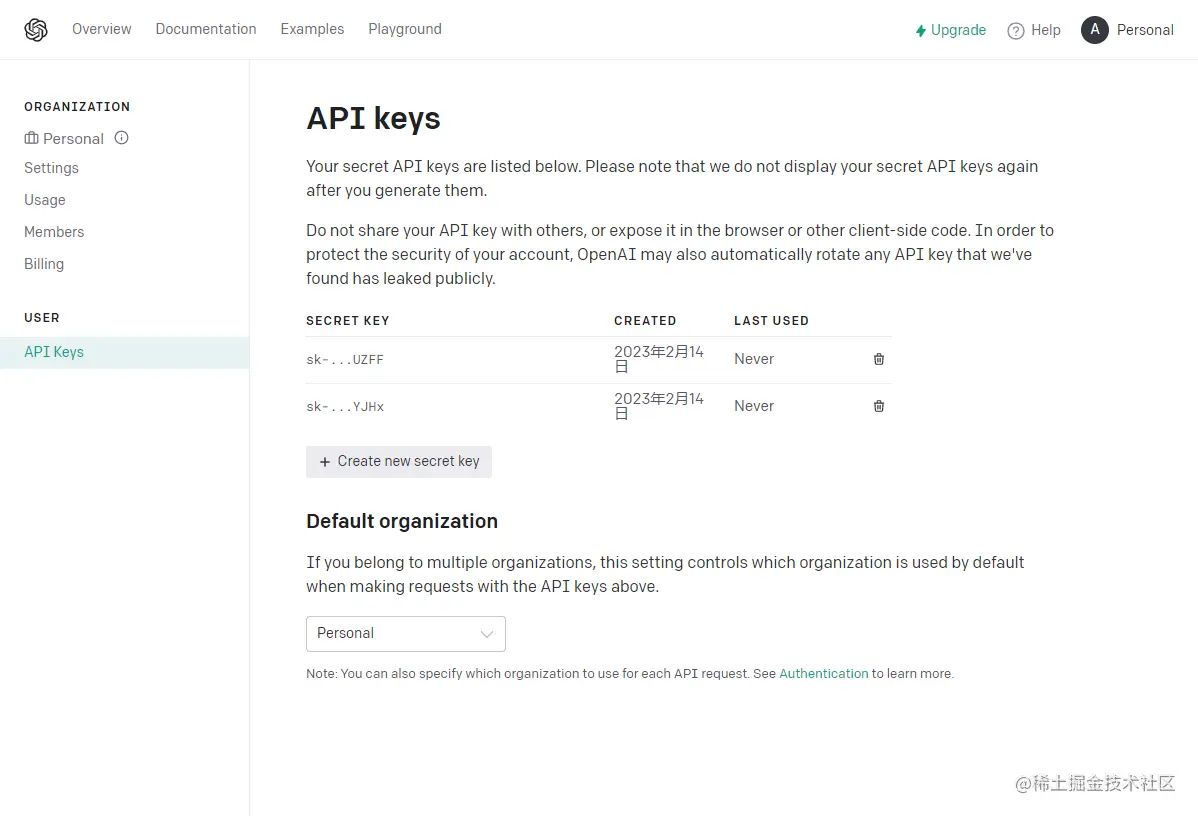The width and height of the screenshot is (1198, 816).
Task: Click the API keys page heading
Action: [374, 119]
